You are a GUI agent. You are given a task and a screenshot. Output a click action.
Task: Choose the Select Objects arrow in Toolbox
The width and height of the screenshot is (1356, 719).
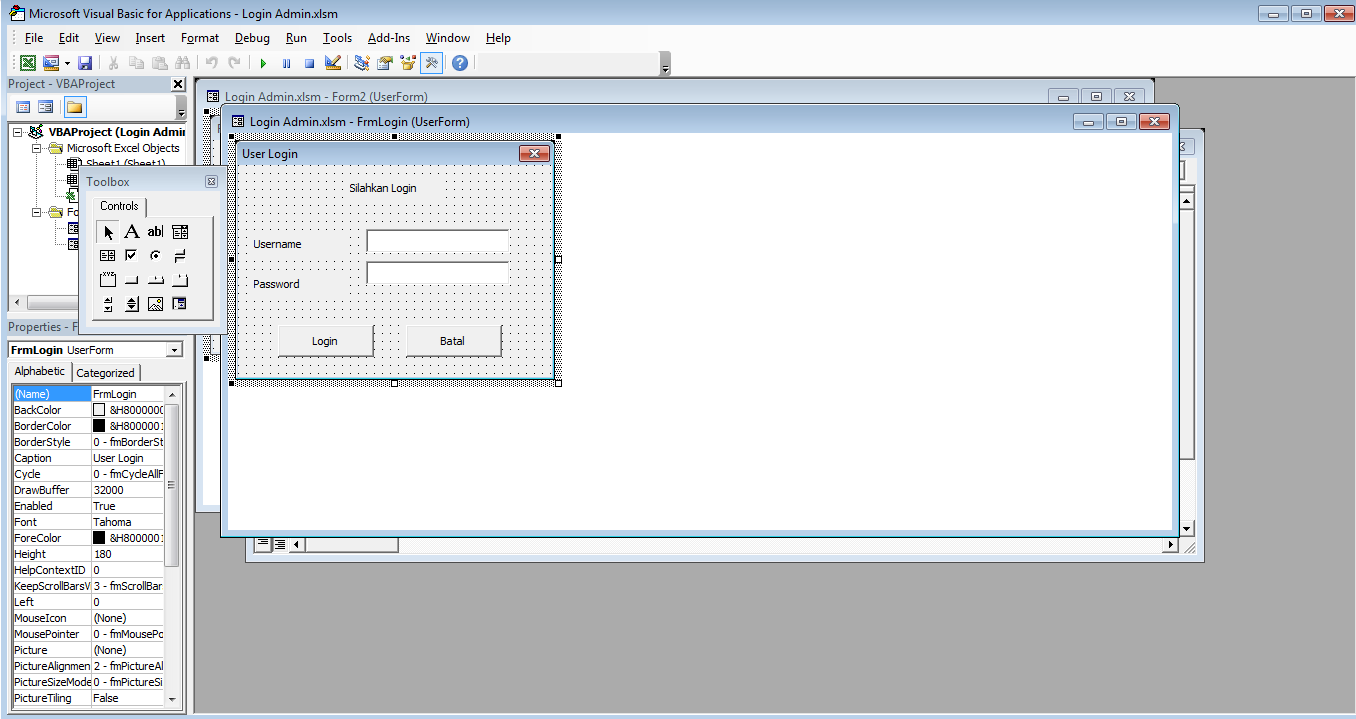point(108,232)
